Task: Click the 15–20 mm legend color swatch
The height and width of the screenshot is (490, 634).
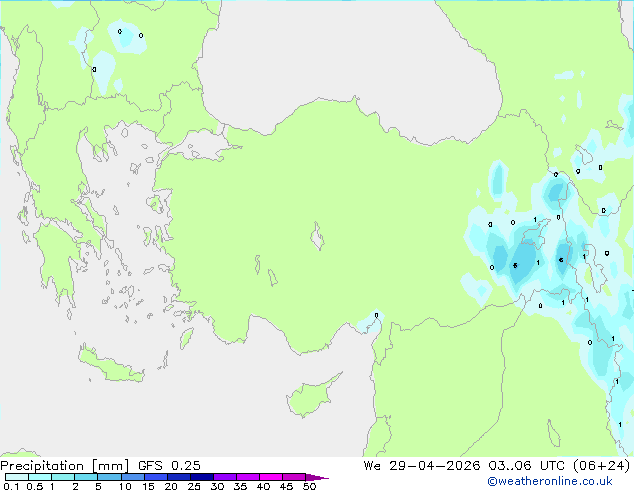Action: pyautogui.click(x=156, y=477)
